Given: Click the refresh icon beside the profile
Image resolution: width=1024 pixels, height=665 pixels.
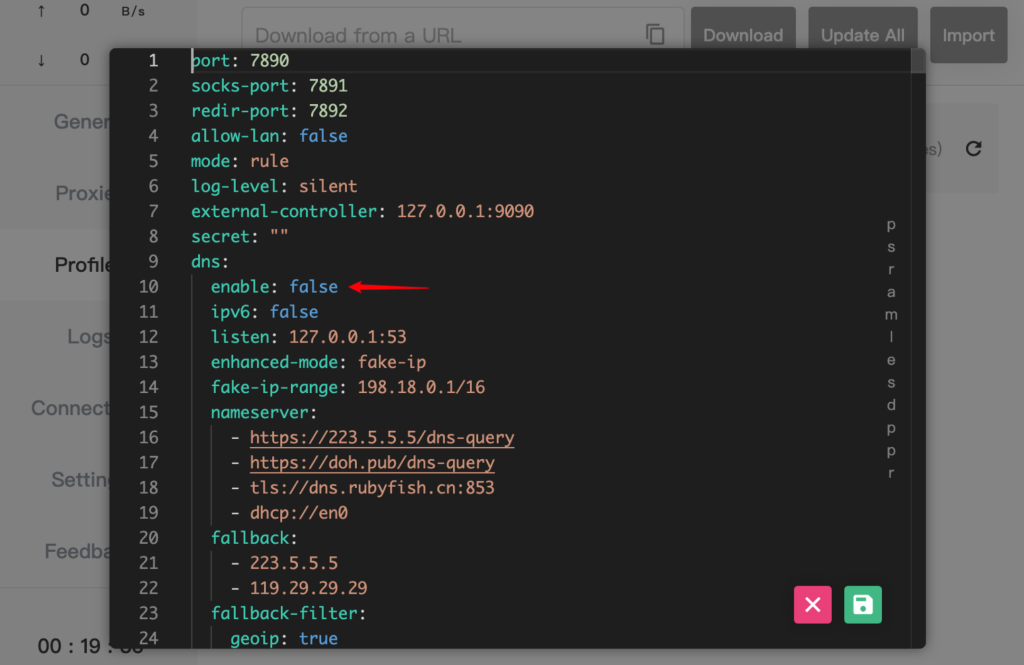Looking at the screenshot, I should (x=973, y=149).
